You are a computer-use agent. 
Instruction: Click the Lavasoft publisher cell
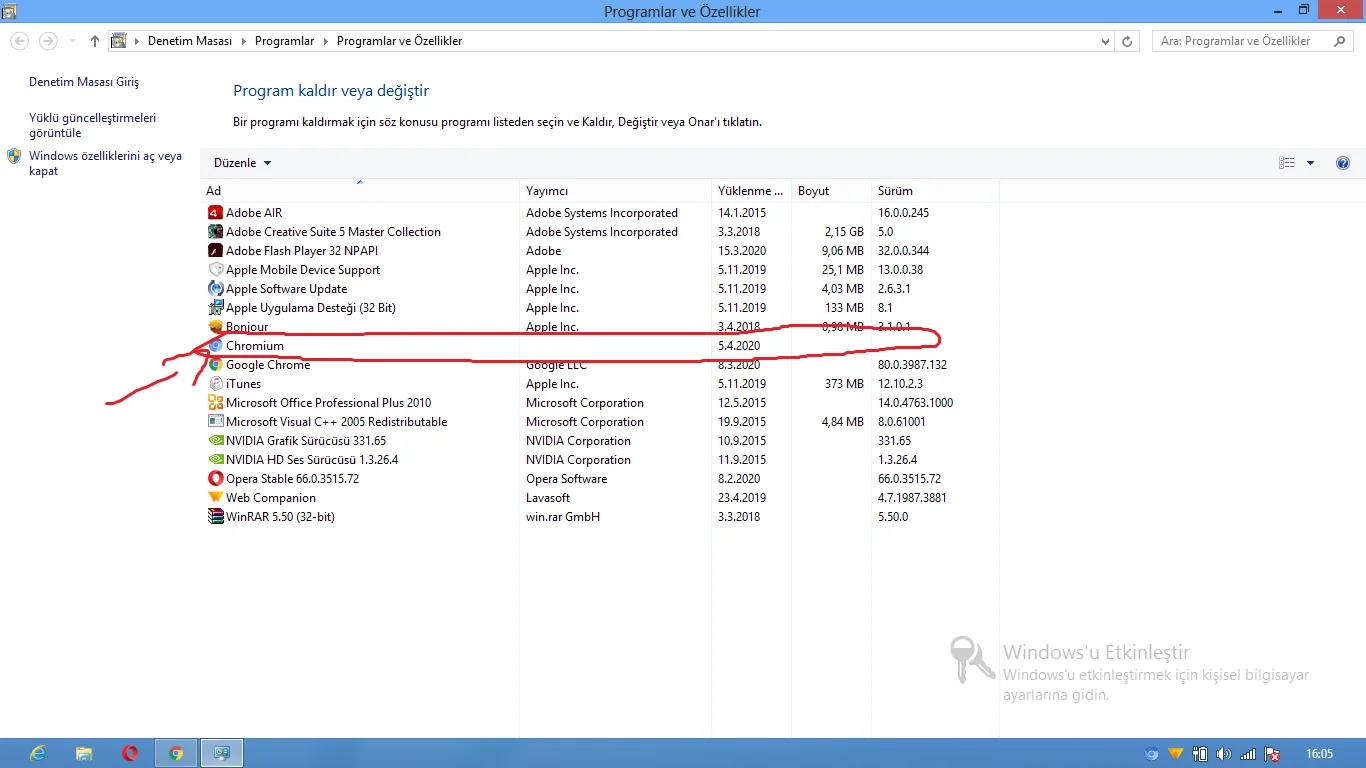(x=548, y=498)
